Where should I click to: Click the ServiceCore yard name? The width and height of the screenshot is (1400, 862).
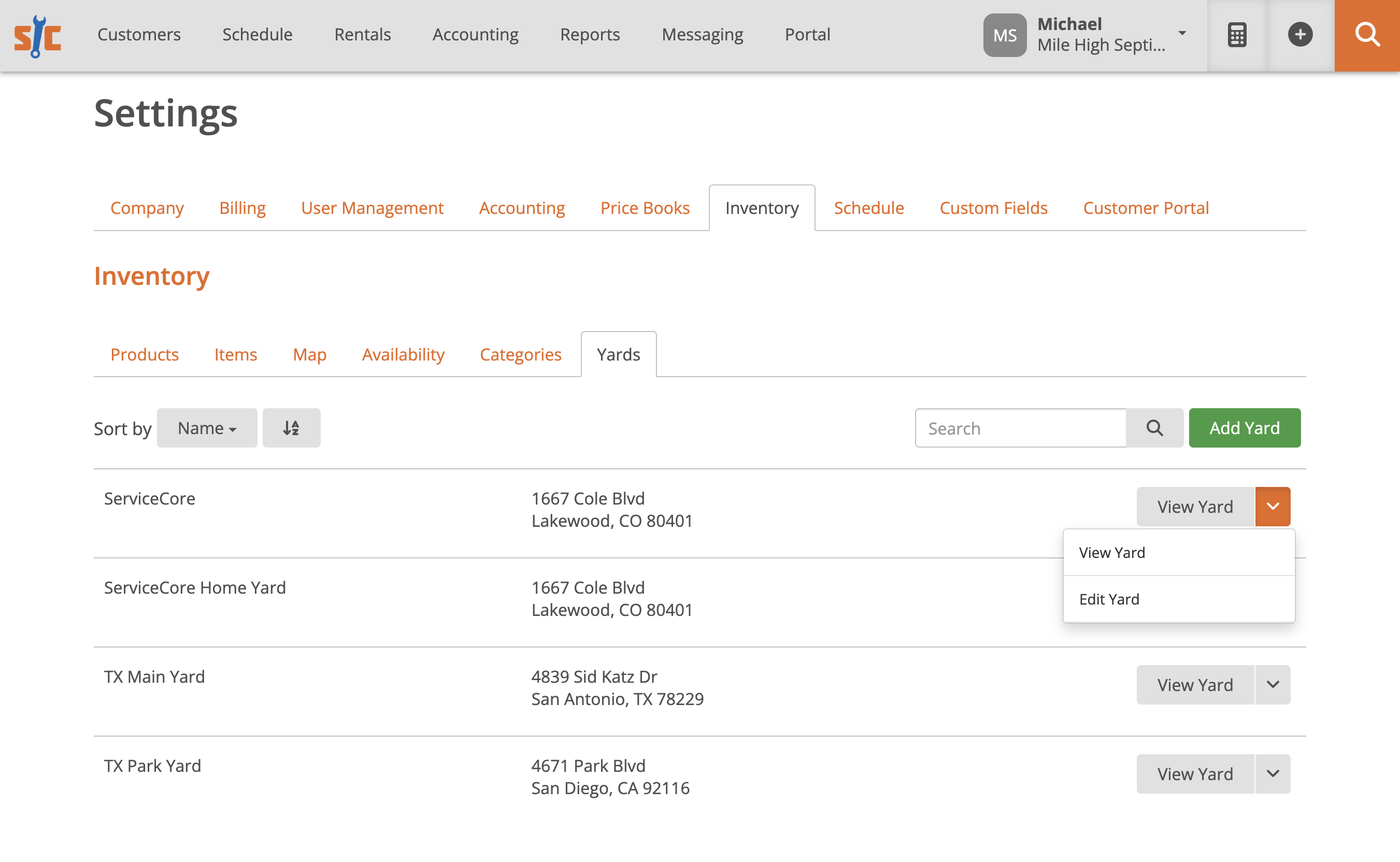point(149,498)
